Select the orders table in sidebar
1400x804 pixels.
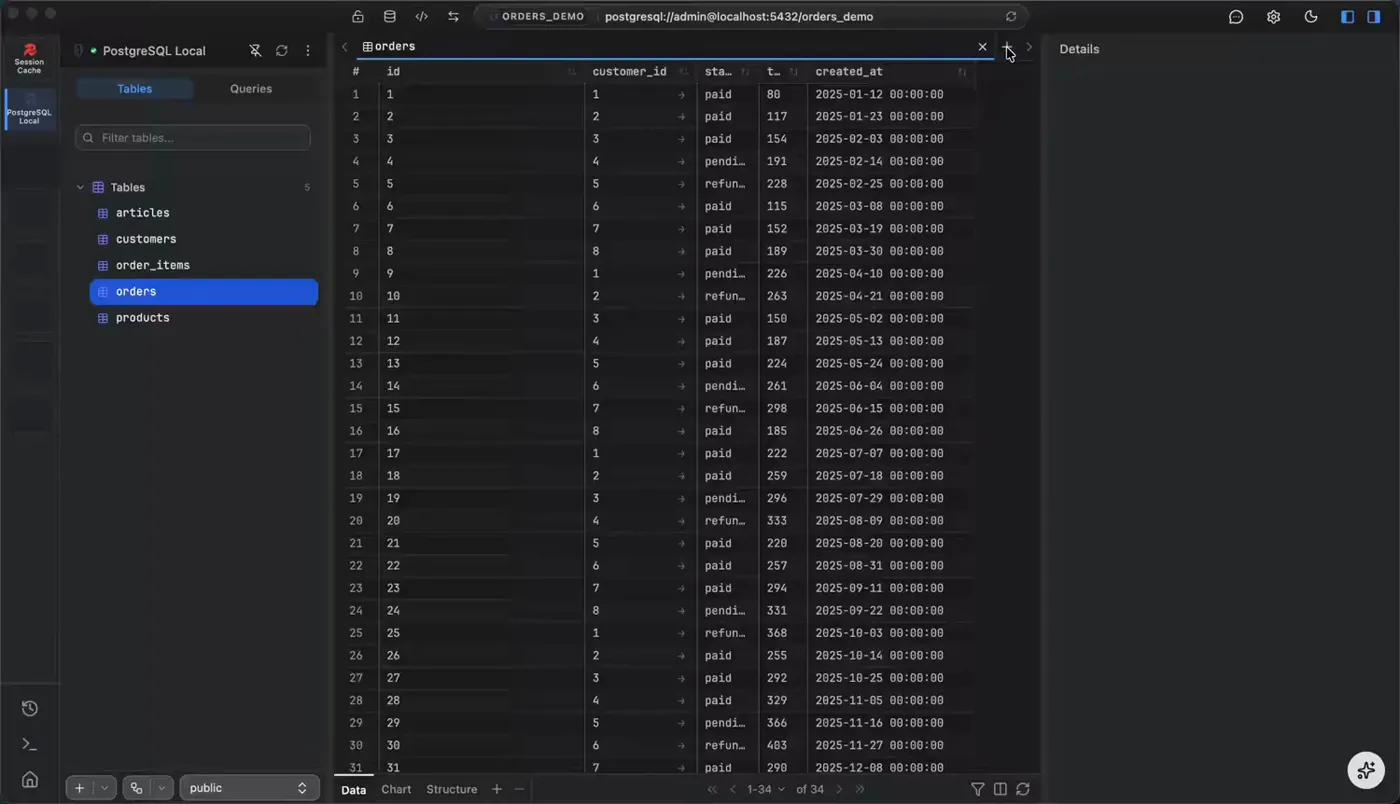(x=204, y=292)
